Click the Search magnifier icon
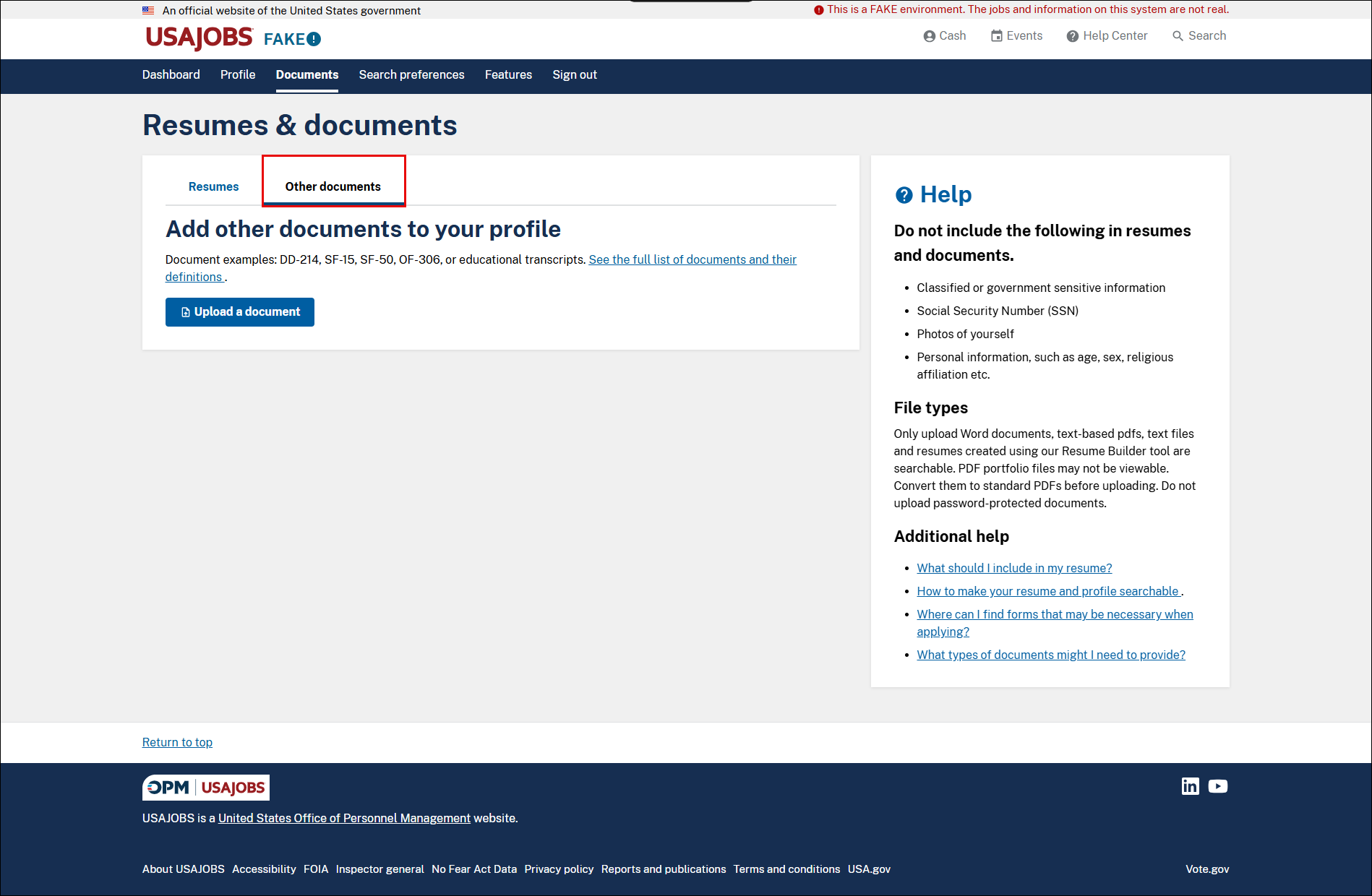 click(1178, 36)
